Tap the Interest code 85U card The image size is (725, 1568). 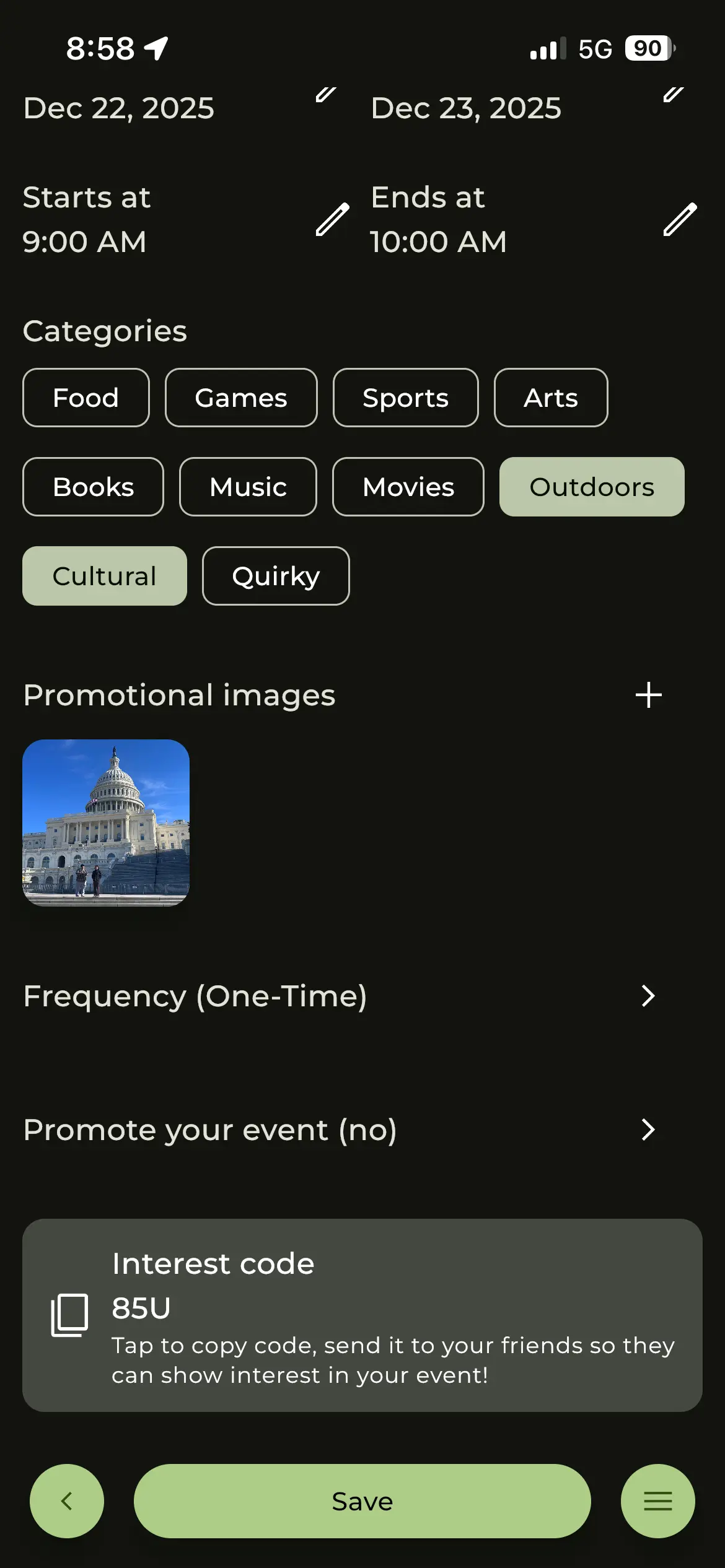pyautogui.click(x=362, y=1315)
